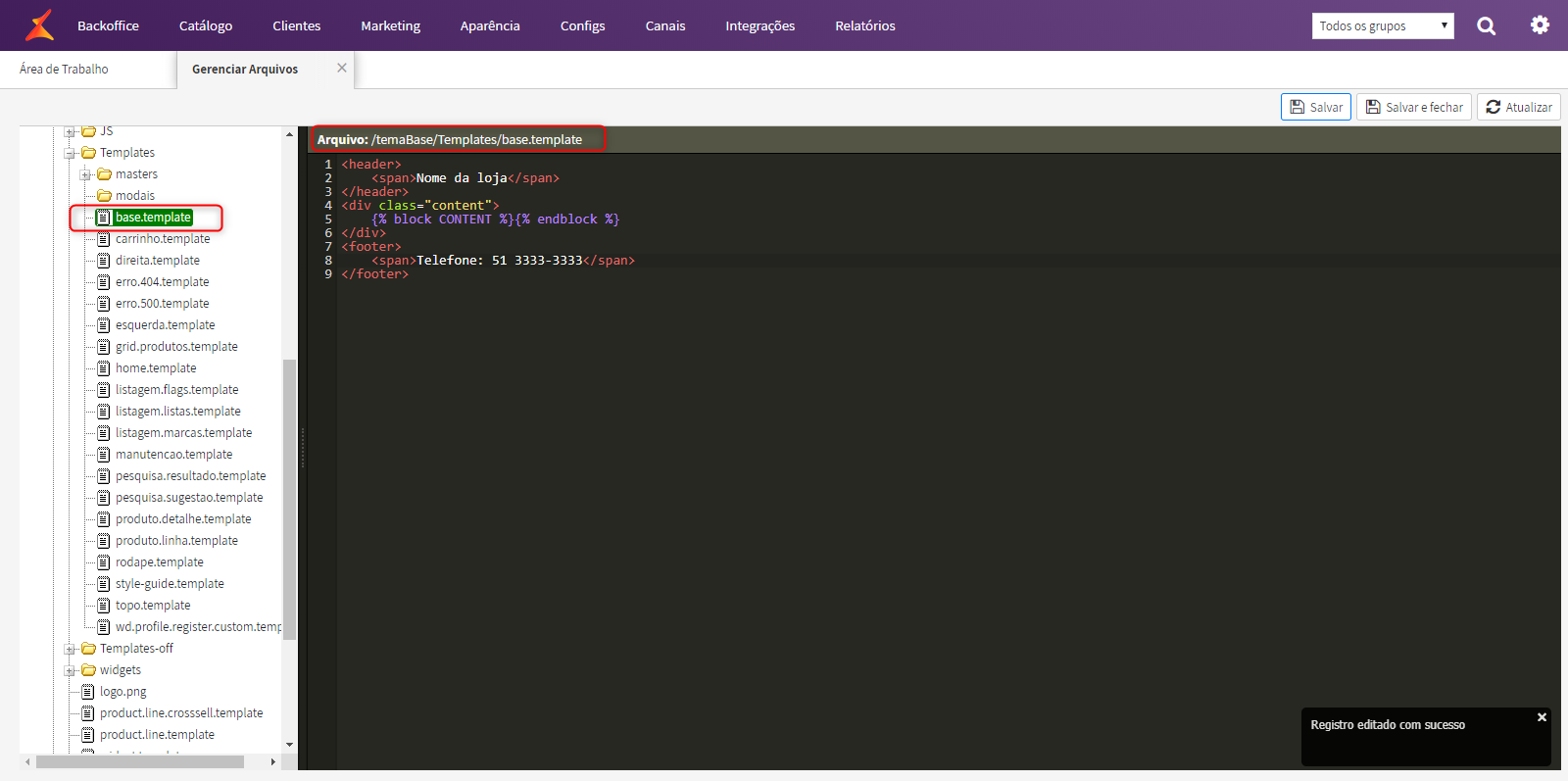This screenshot has width=1568, height=781.
Task: Click the orange store logo icon
Action: click(39, 25)
